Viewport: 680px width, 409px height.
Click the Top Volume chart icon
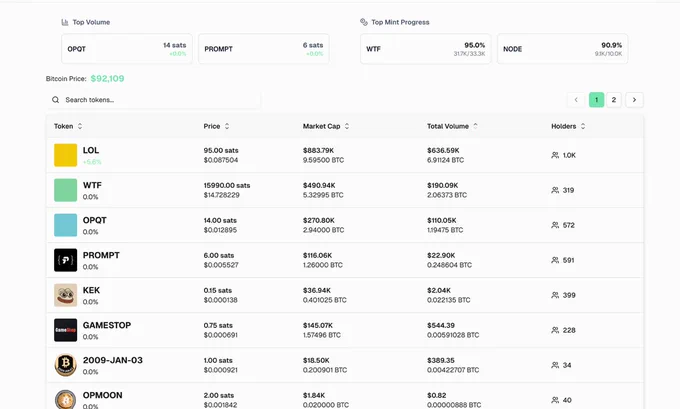tap(65, 22)
